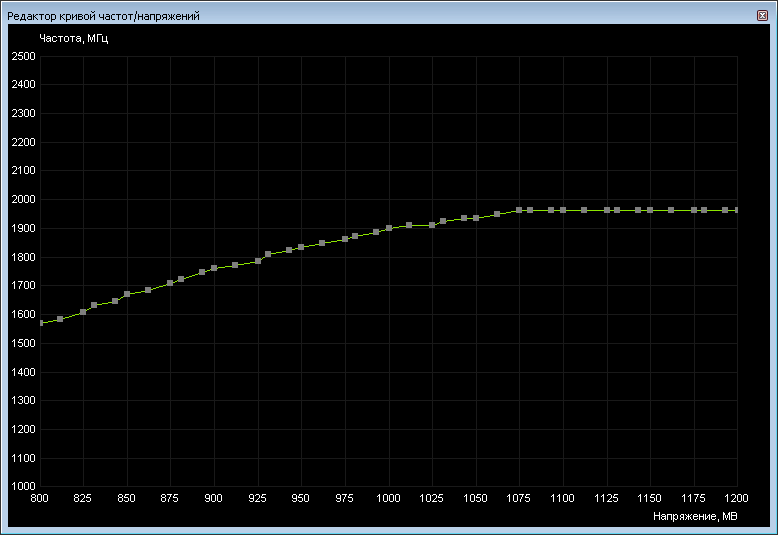778x535 pixels.
Task: Pick the curve point on the 875 mV gridline
Action: pos(170,283)
